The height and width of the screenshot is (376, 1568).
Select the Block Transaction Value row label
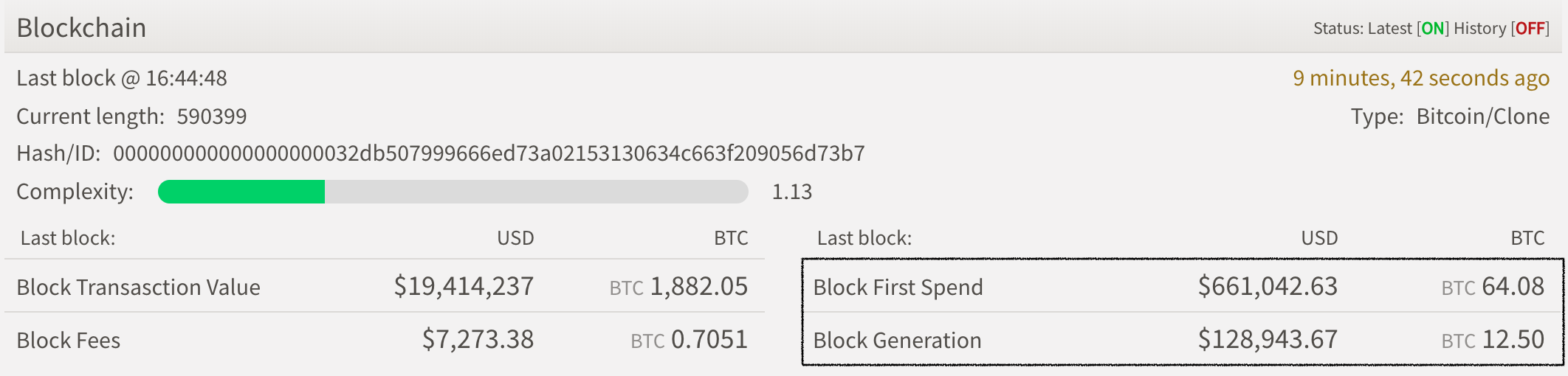click(x=139, y=287)
